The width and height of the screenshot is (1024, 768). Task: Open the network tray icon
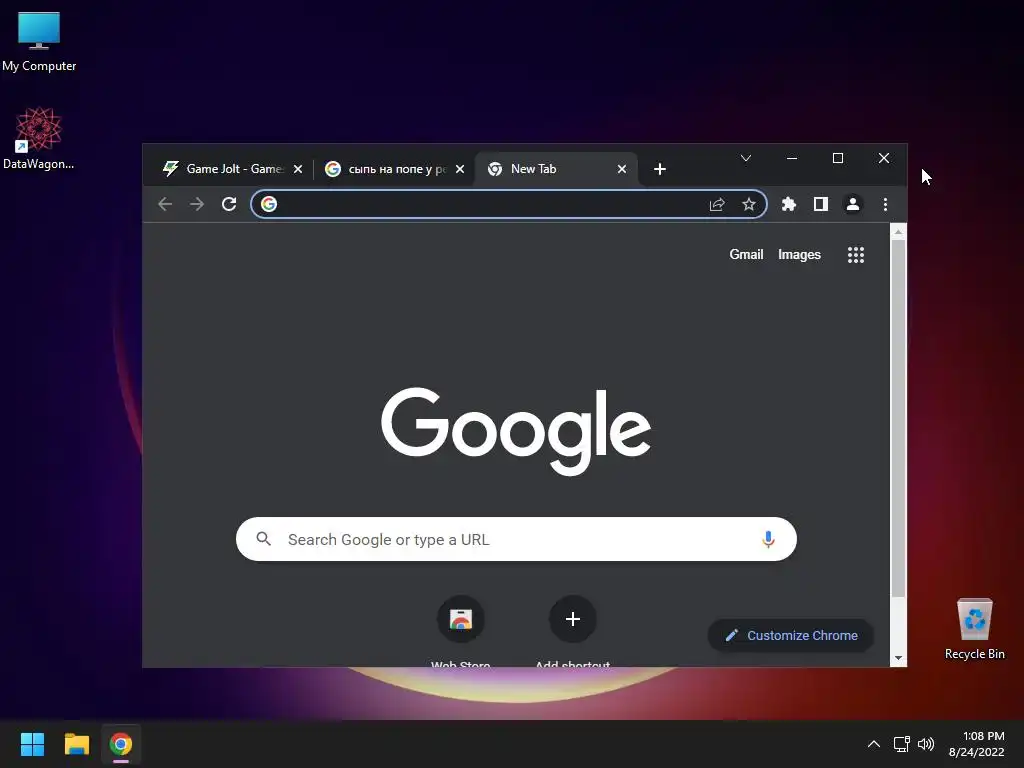[902, 744]
